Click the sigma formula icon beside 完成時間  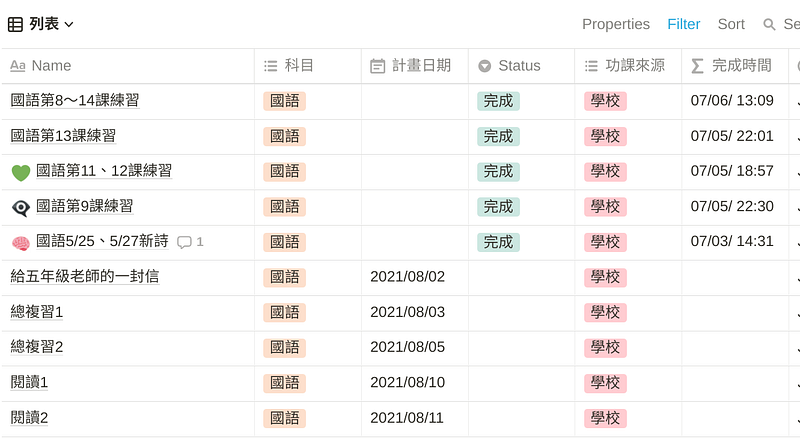[x=698, y=66]
